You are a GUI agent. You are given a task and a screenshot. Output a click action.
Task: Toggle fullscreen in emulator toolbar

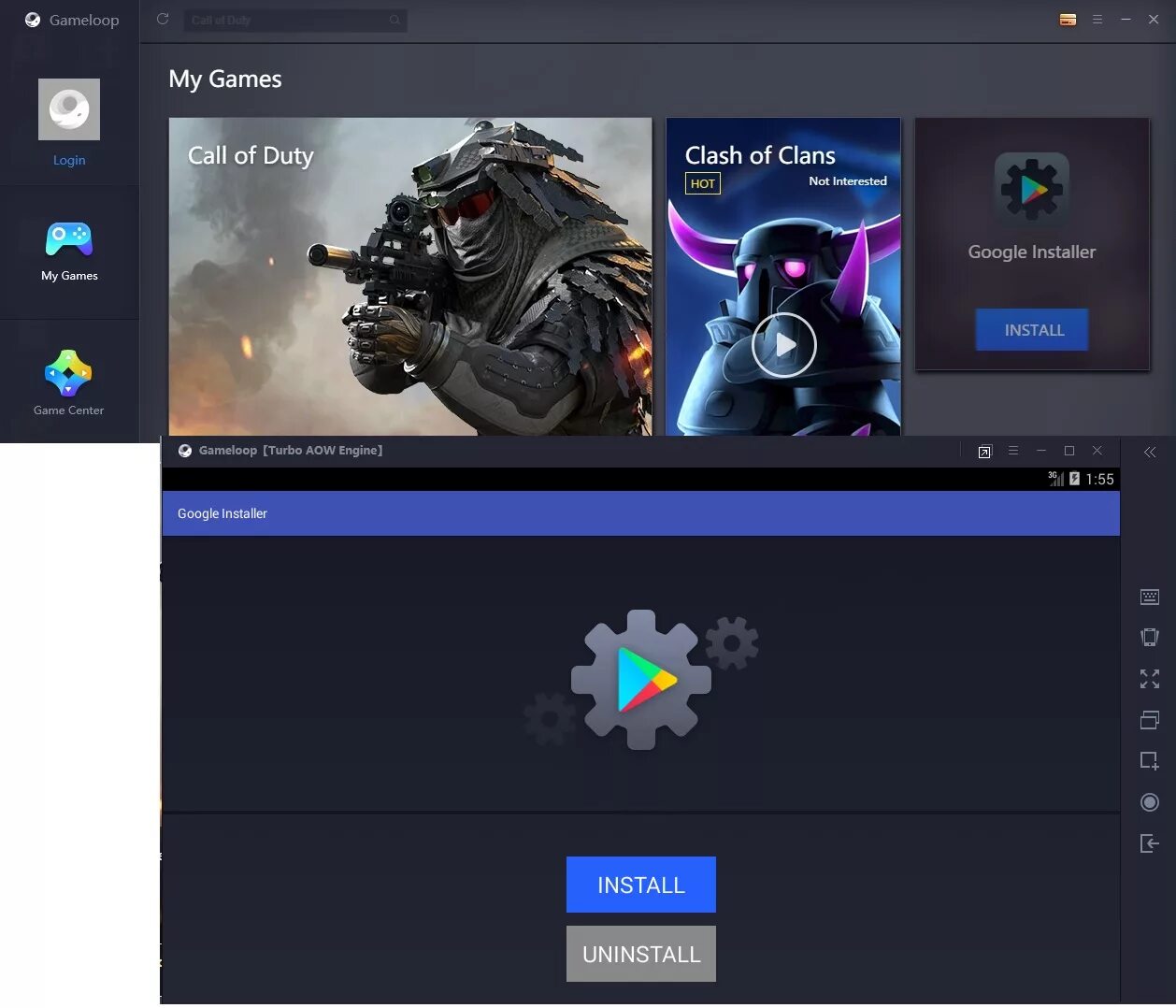point(1150,679)
